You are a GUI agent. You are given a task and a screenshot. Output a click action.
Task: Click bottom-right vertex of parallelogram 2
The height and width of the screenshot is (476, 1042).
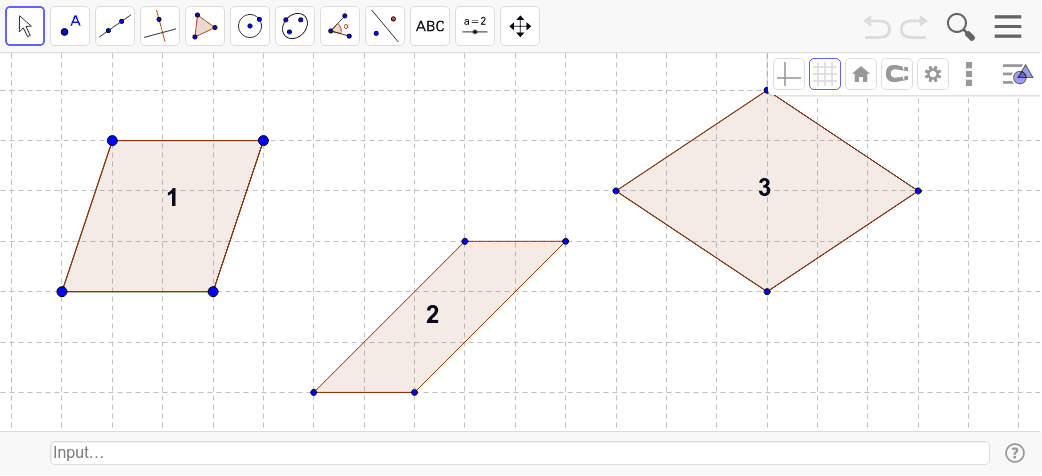coord(415,392)
